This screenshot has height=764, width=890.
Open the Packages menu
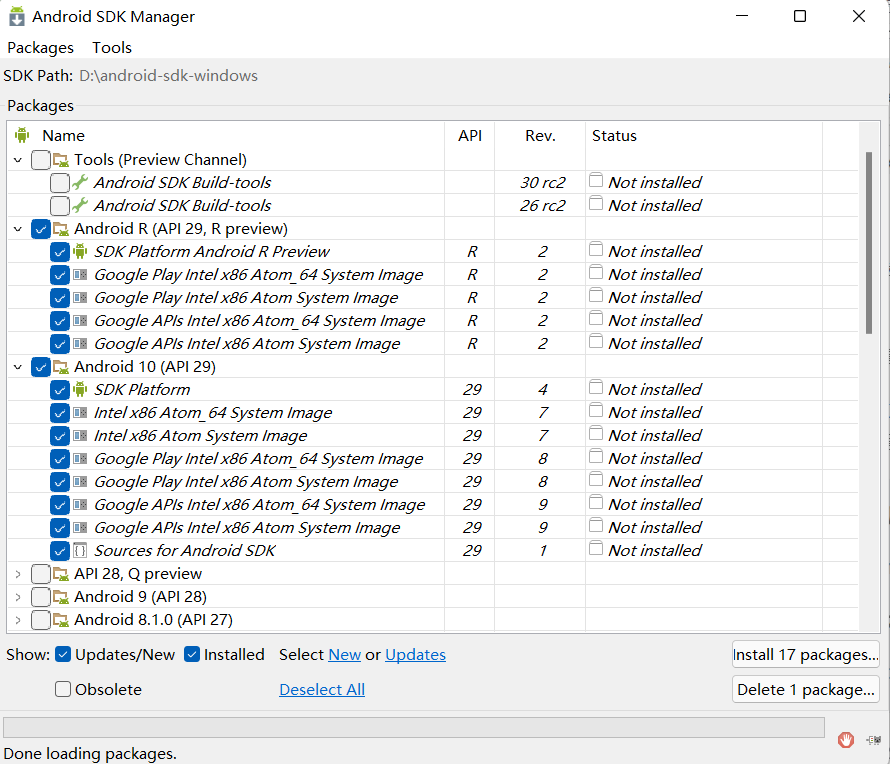pos(40,48)
